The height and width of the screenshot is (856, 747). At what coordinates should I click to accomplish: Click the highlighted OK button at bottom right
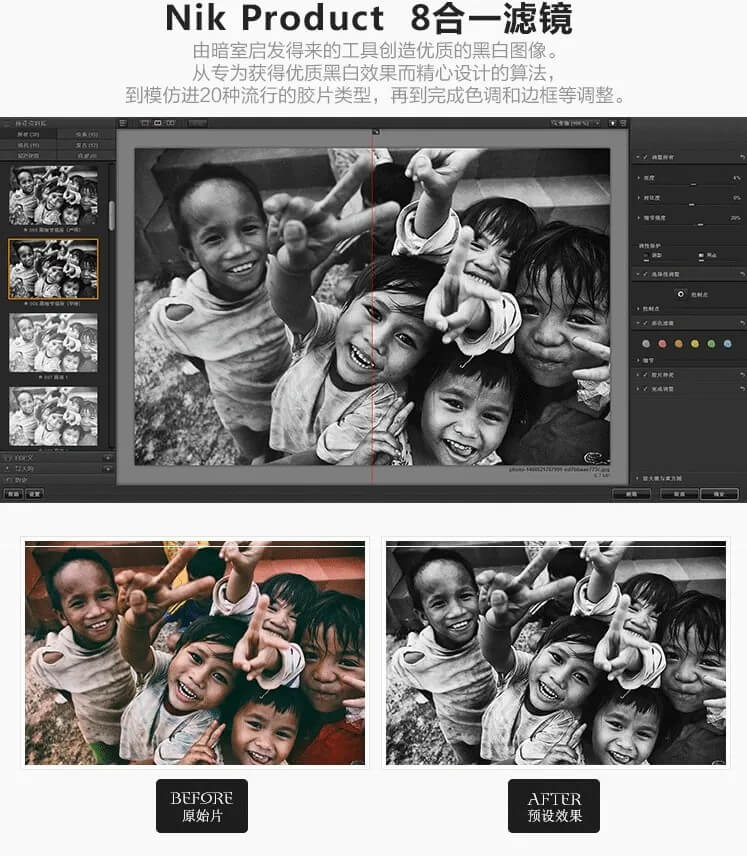coord(719,494)
